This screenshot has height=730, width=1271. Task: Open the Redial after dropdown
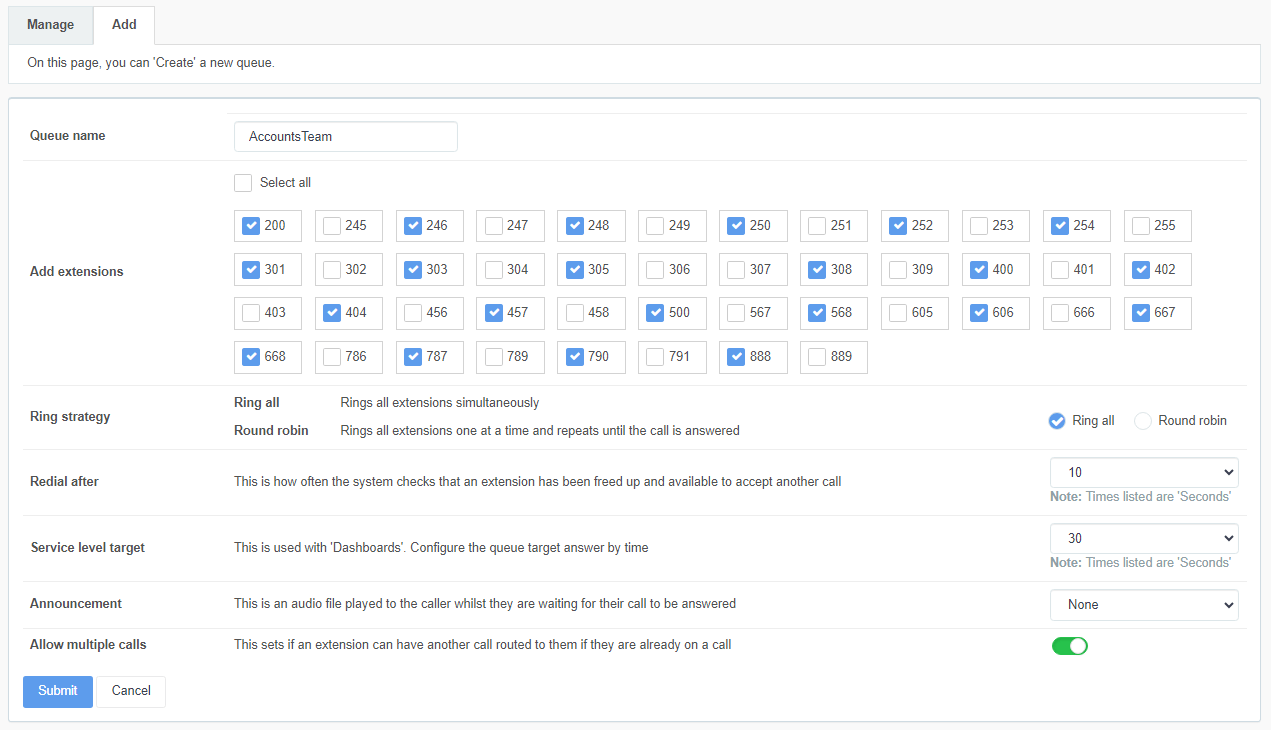click(1143, 472)
